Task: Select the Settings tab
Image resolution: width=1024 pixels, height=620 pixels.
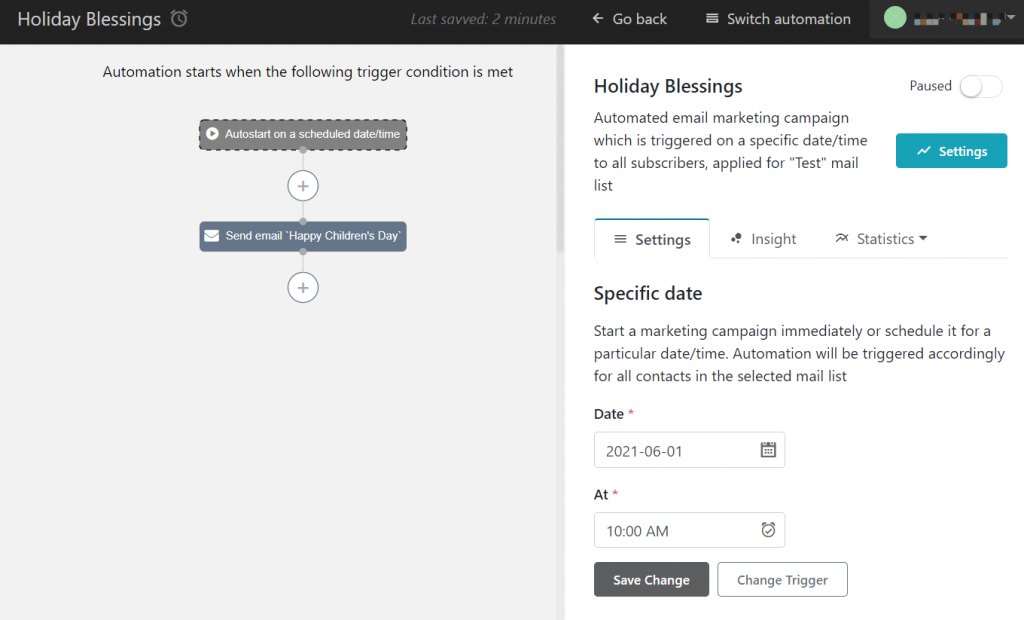Action: [651, 238]
